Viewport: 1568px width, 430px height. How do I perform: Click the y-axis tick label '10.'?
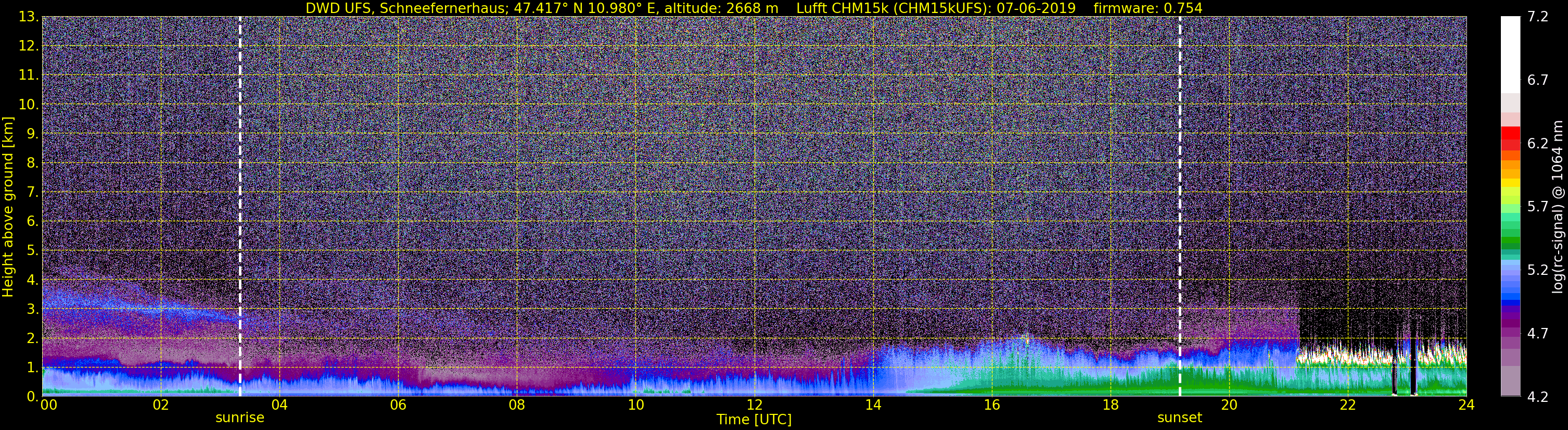coord(29,105)
